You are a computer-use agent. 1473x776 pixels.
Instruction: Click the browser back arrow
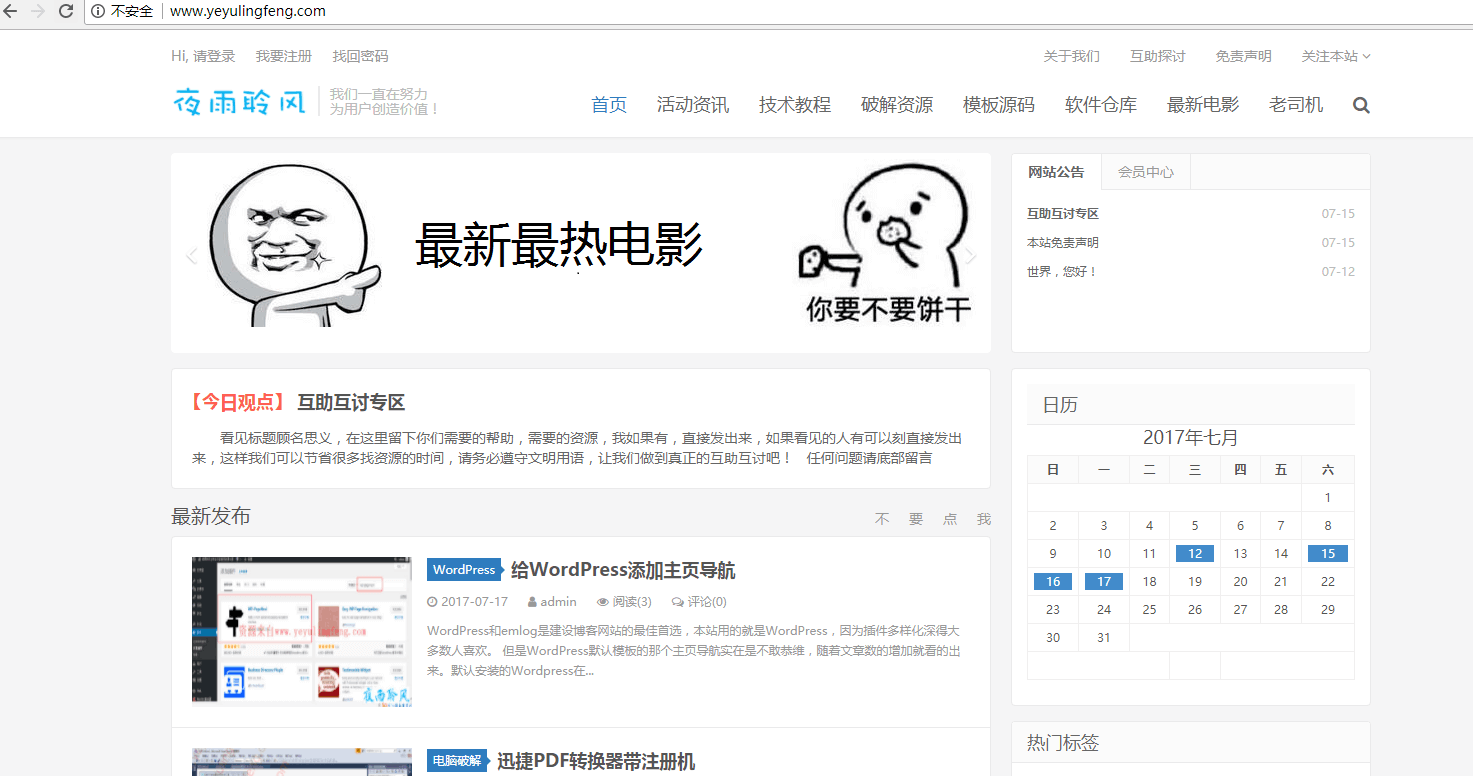tap(11, 11)
